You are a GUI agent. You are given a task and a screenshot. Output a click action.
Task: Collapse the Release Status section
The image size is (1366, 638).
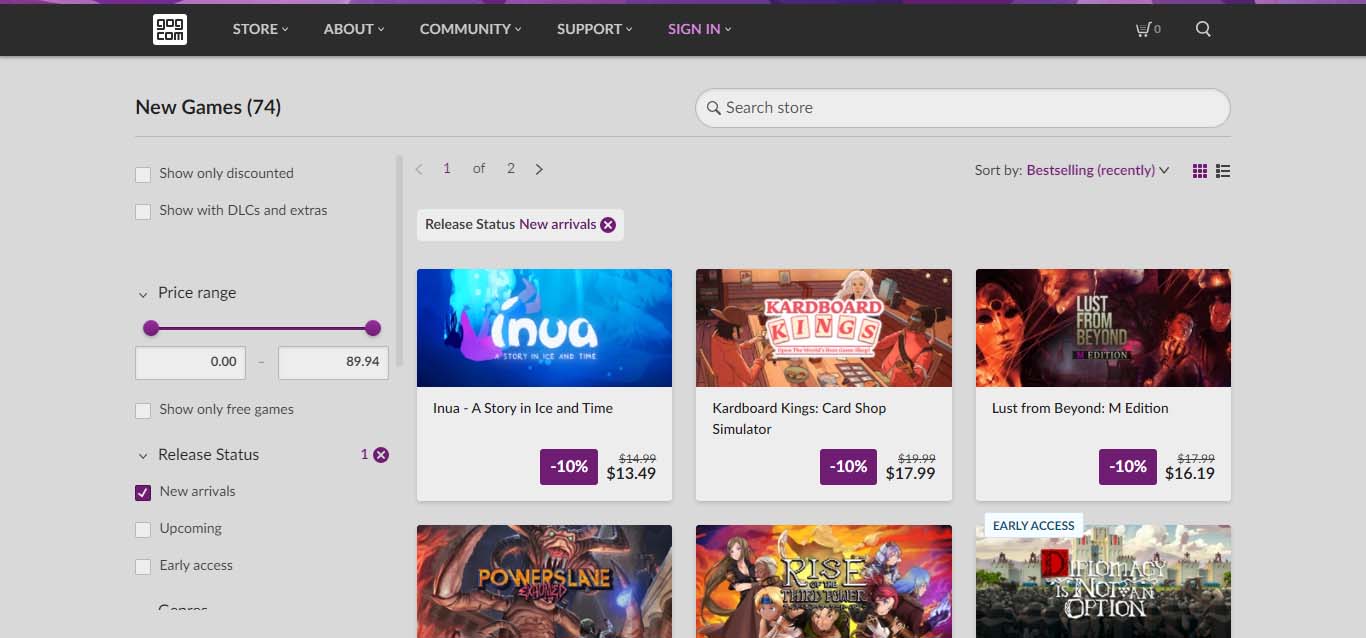(x=143, y=454)
